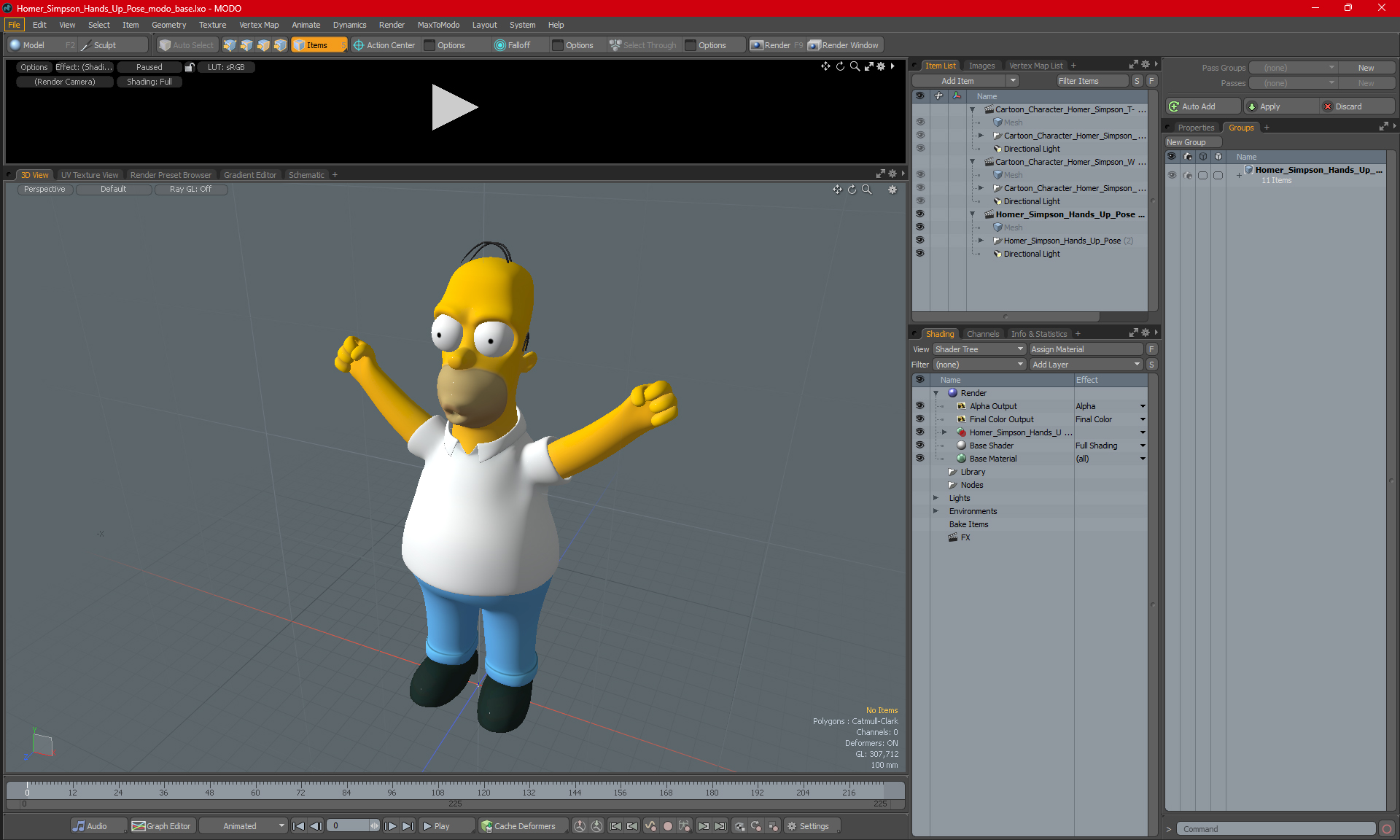
Task: Switch to the Channels tab
Action: [983, 334]
